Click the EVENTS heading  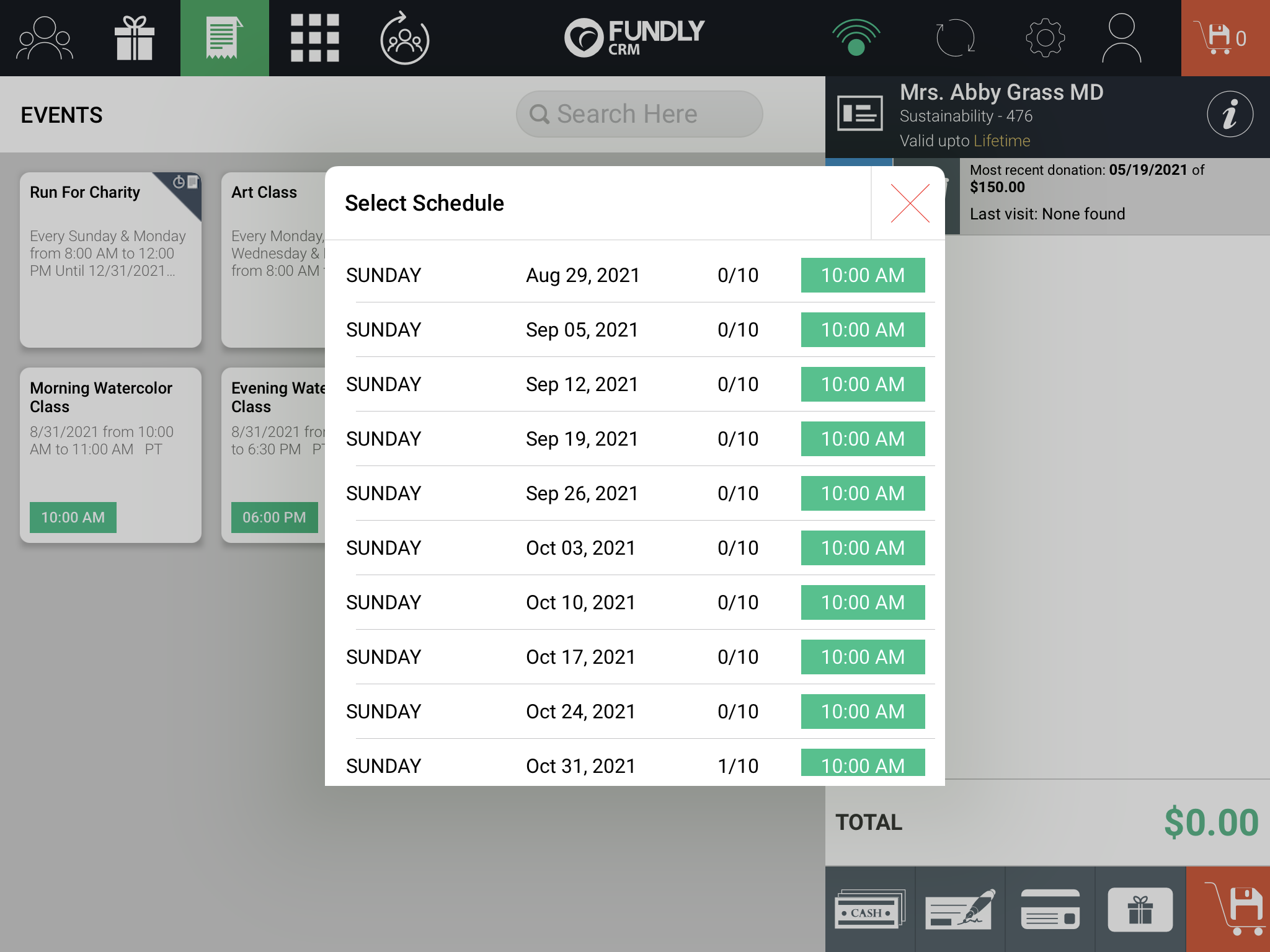pos(61,115)
